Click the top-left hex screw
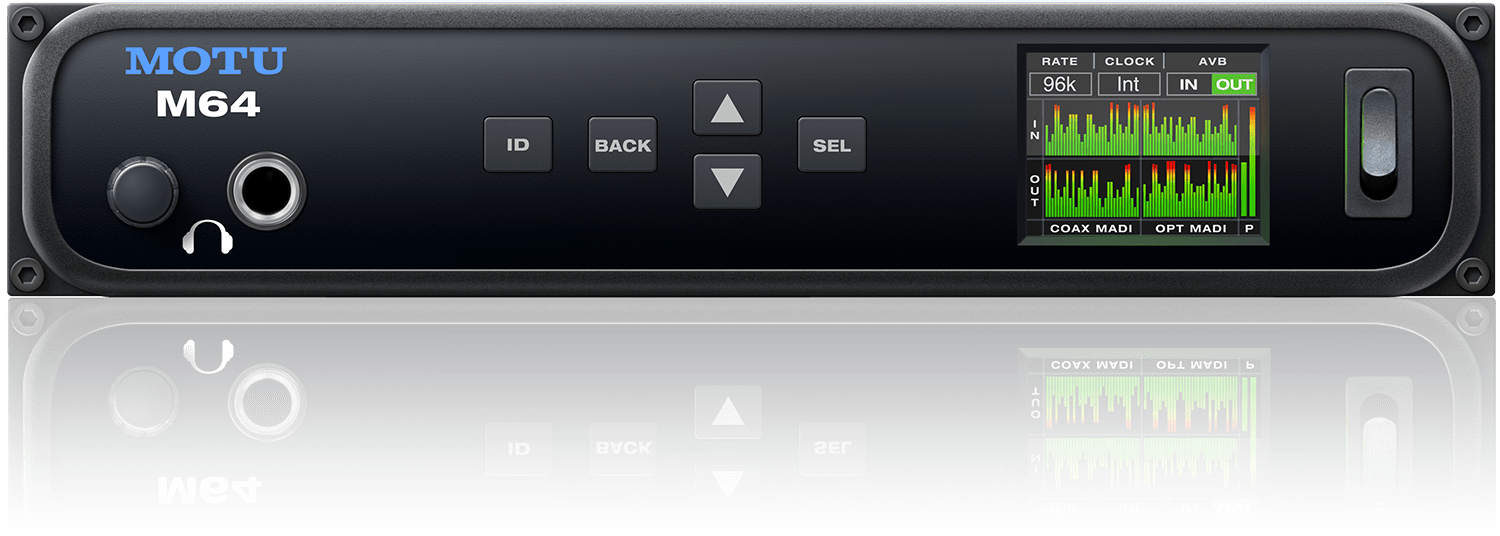The width and height of the screenshot is (1500, 536). [27, 21]
